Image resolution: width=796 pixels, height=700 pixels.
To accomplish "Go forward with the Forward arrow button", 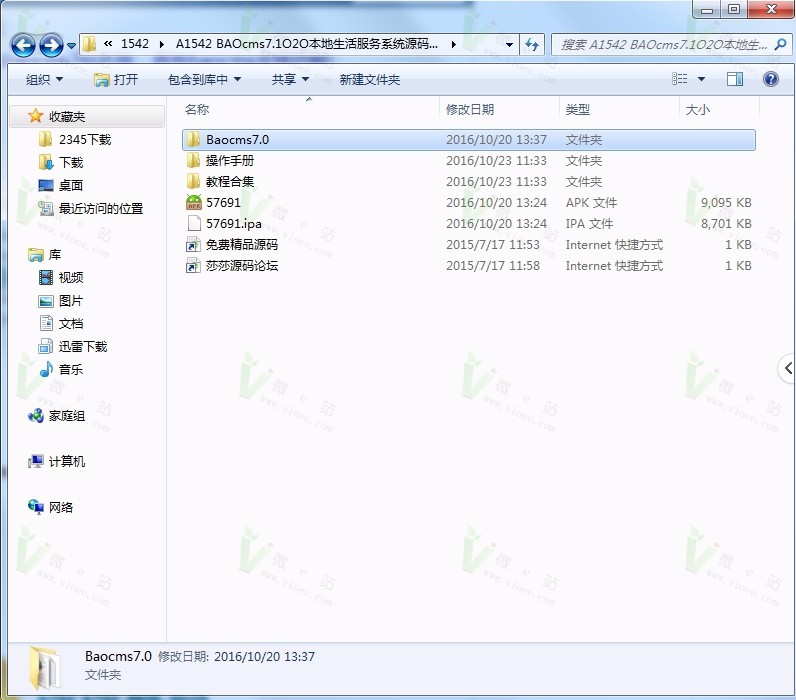I will coord(51,45).
